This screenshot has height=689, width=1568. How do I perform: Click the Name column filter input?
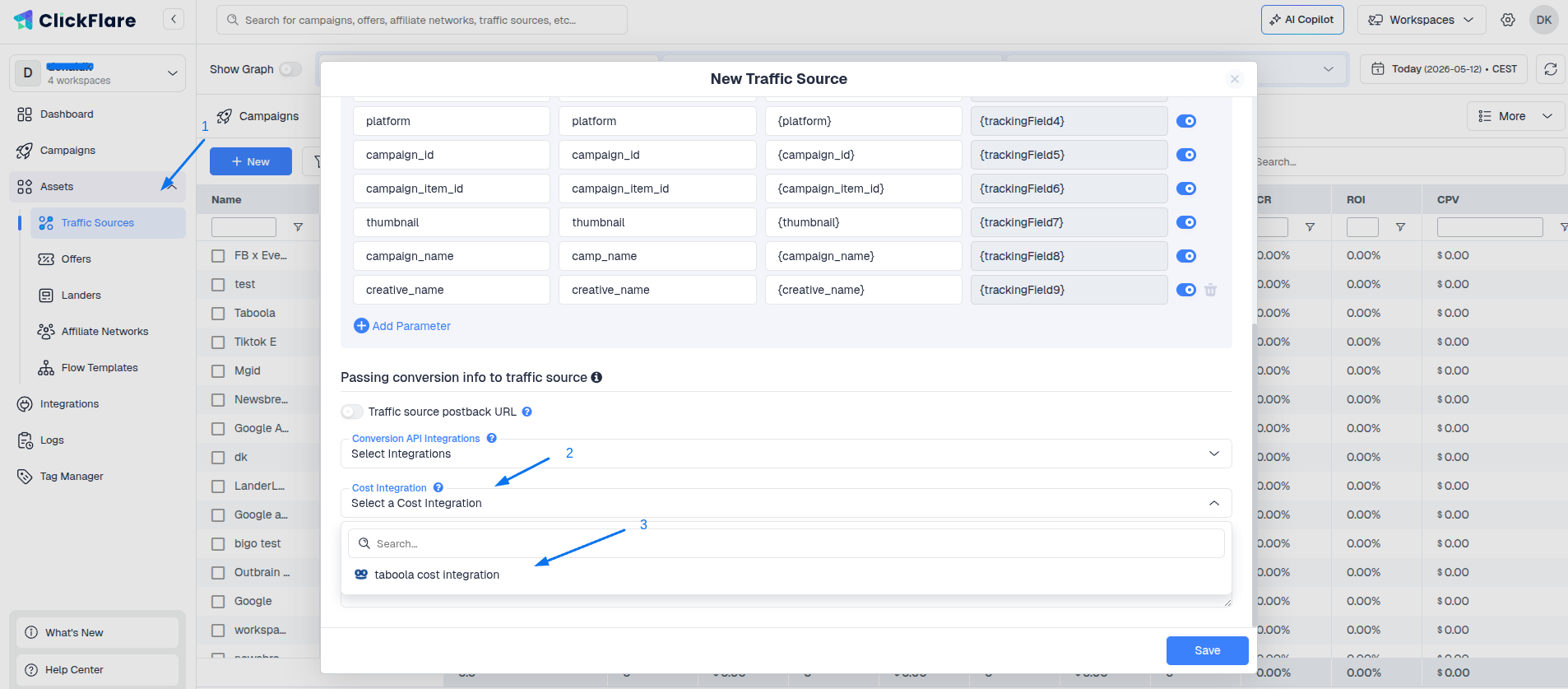[244, 227]
